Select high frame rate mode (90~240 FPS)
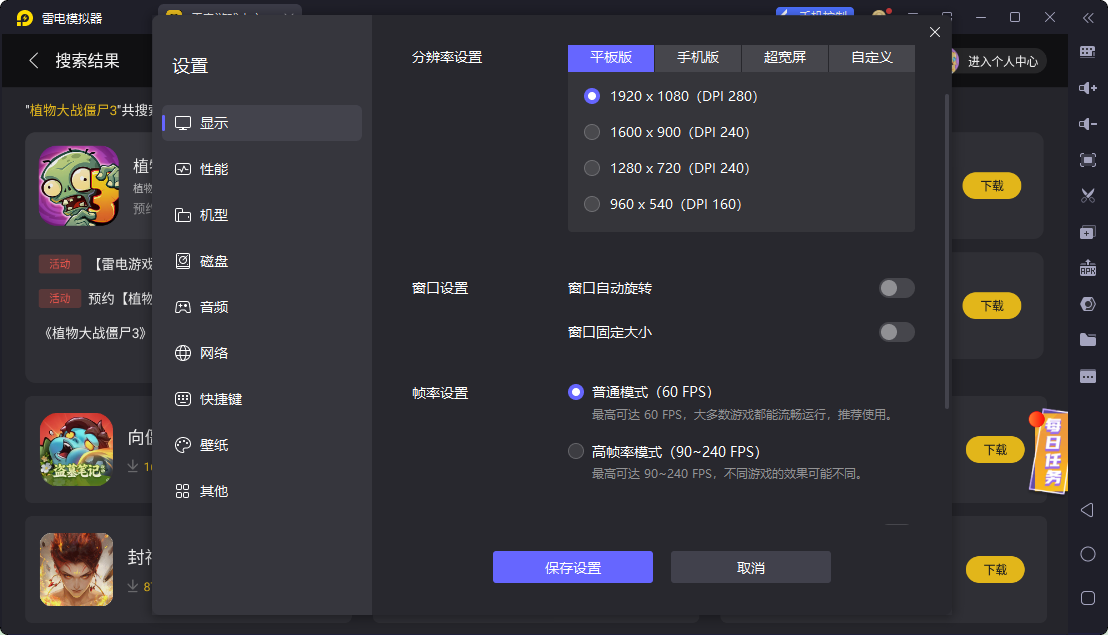Viewport: 1108px width, 635px height. [576, 451]
